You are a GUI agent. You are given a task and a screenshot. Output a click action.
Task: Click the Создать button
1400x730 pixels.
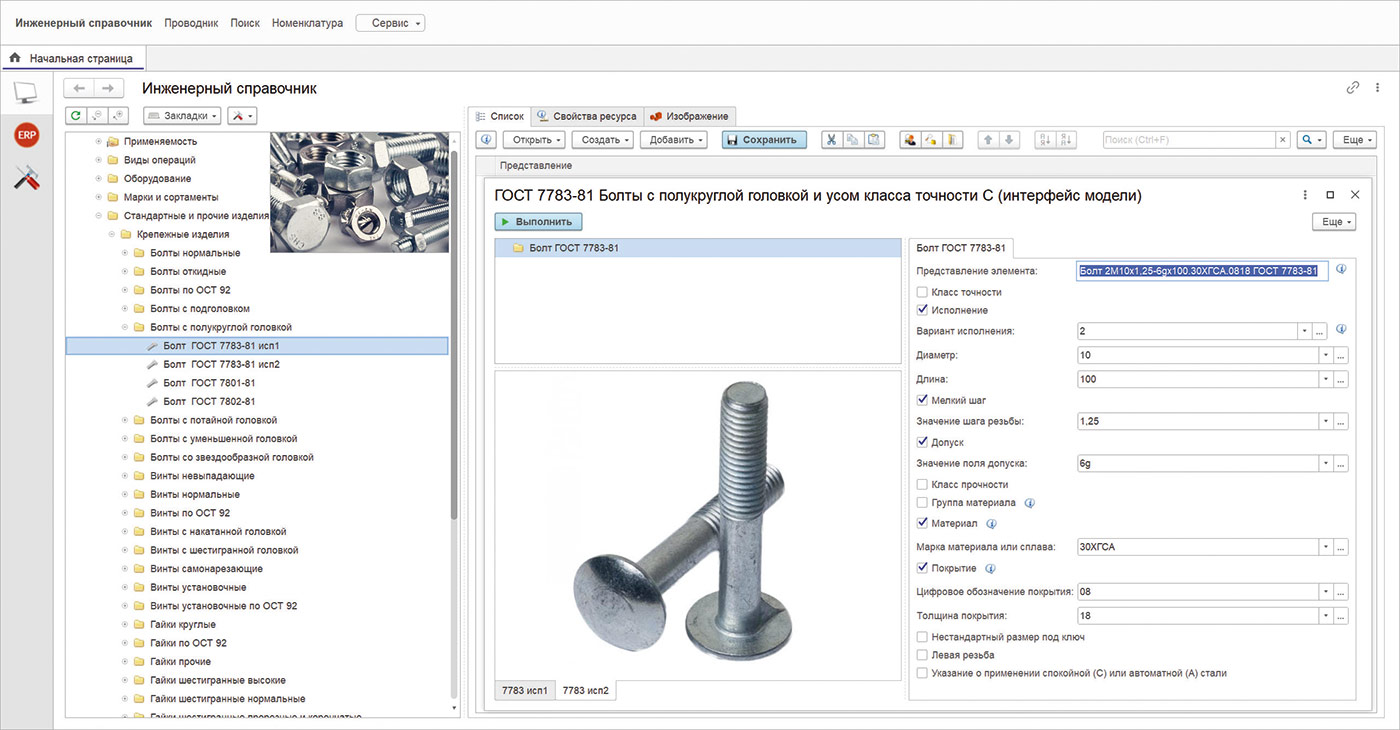tap(603, 140)
